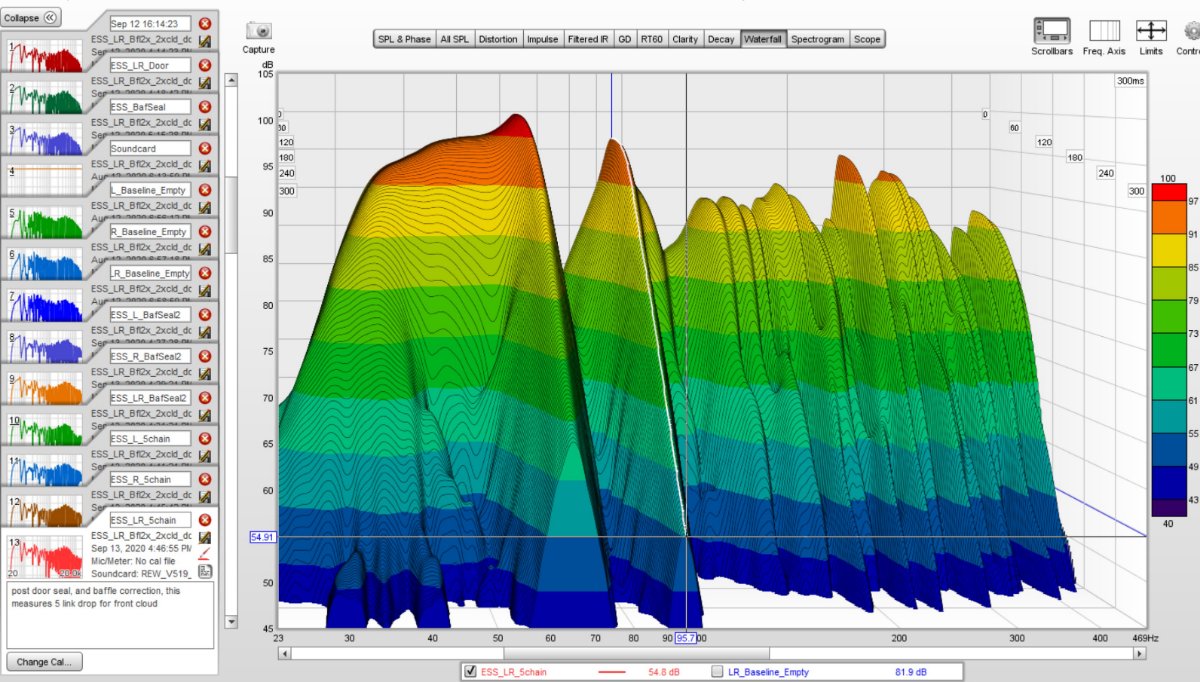Click the left arrow of the horizontal scrollbar

[285, 653]
